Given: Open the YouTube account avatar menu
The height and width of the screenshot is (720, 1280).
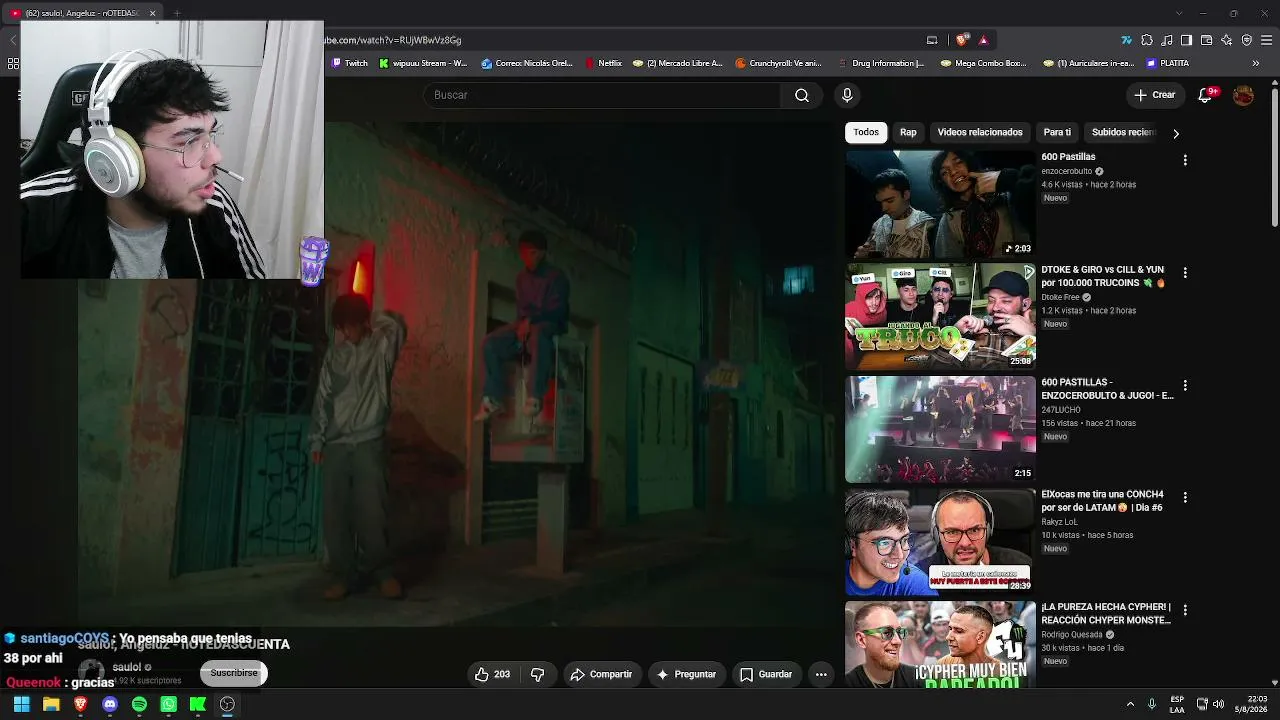Looking at the screenshot, I should pos(1243,95).
